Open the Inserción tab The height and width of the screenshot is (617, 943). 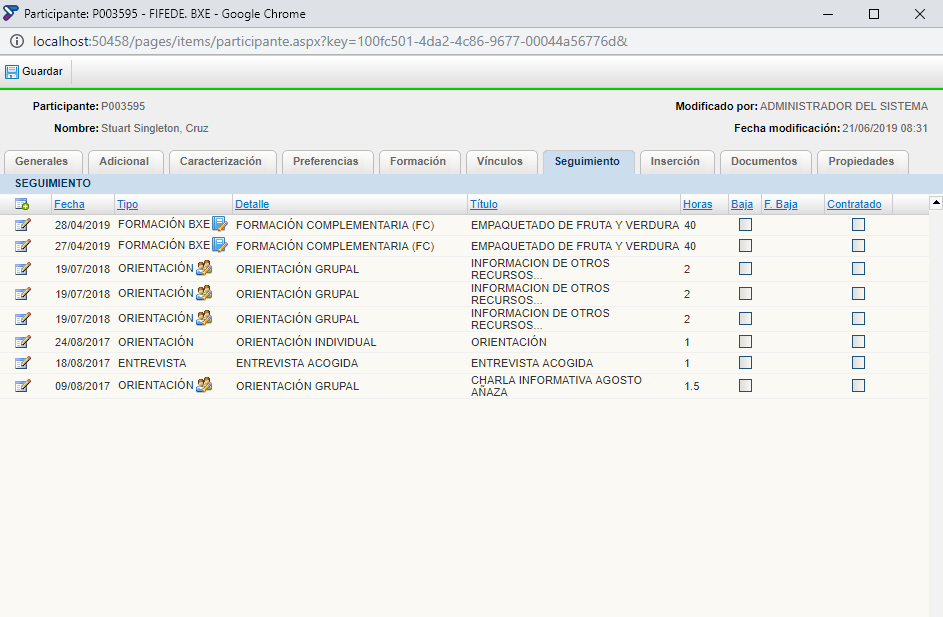pos(676,162)
